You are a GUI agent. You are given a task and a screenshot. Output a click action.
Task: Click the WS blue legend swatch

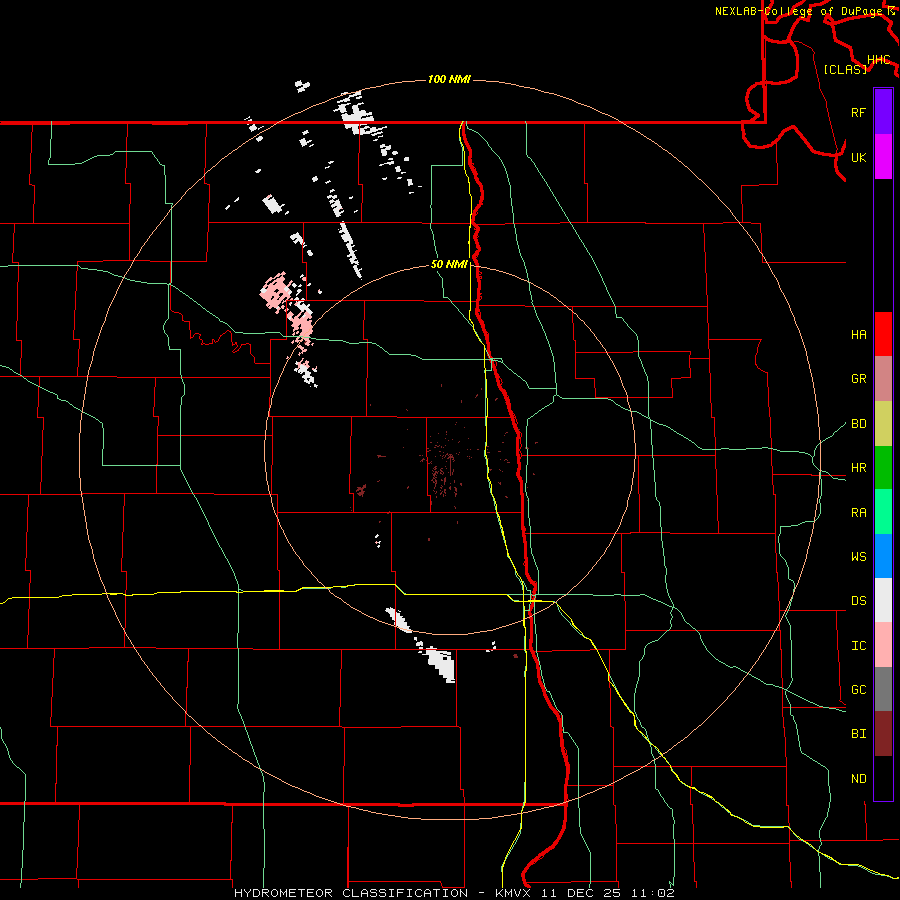[x=883, y=556]
